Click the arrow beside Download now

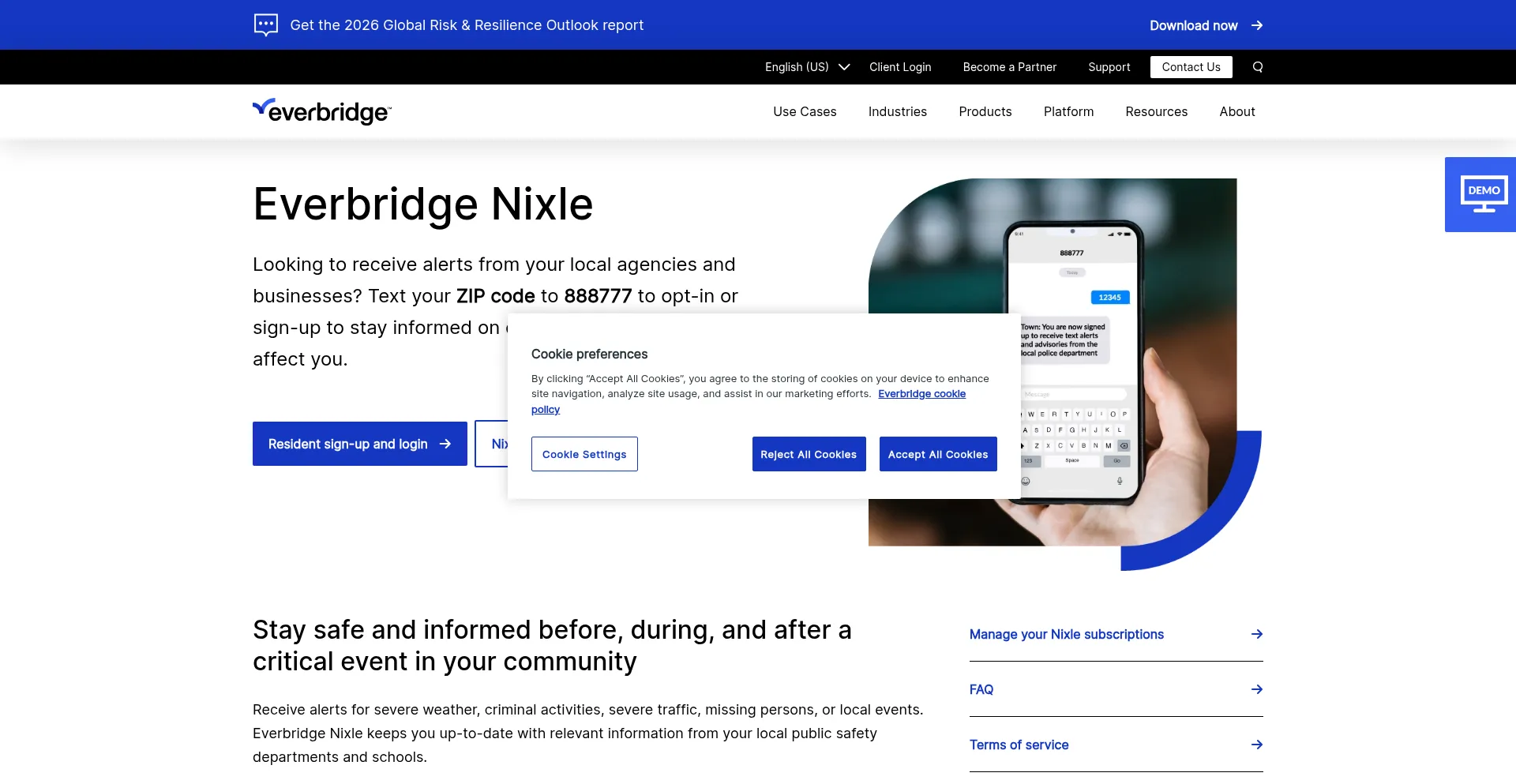click(x=1257, y=25)
